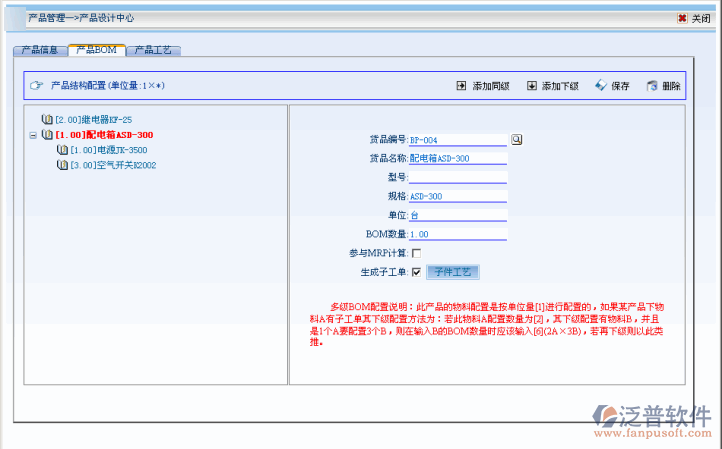Click the BOM数量 input field

click(457, 234)
